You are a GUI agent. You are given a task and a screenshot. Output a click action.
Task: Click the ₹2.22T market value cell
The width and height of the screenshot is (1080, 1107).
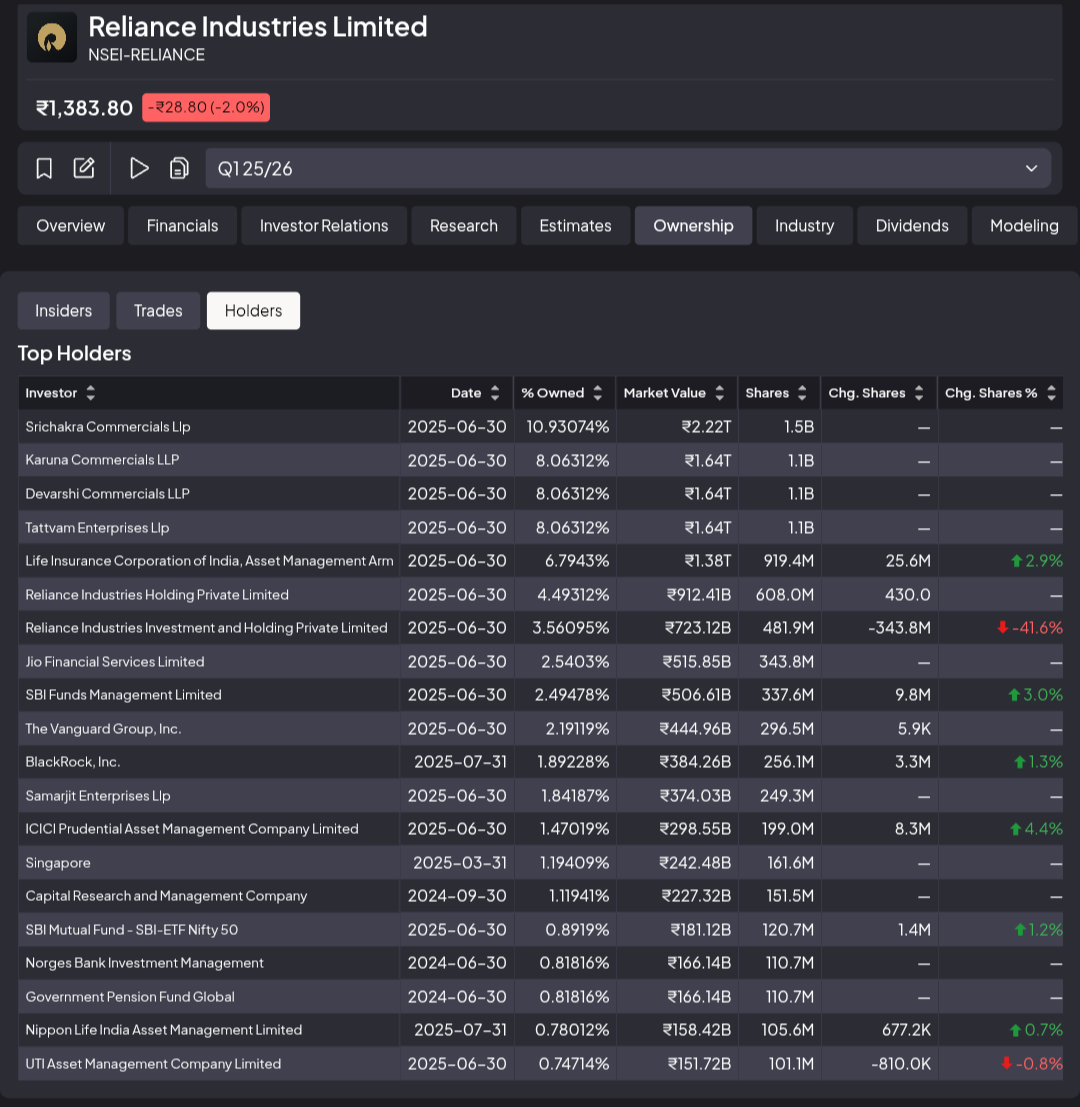tap(707, 427)
